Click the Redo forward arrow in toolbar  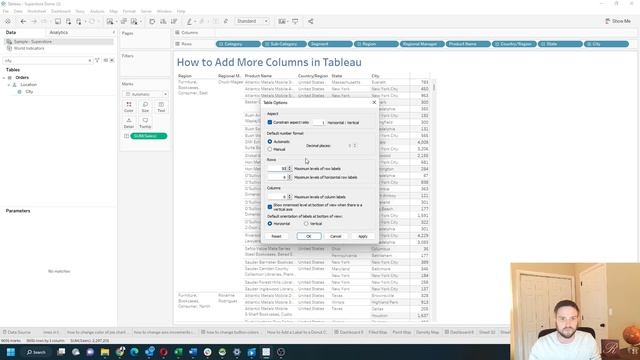tap(34, 21)
